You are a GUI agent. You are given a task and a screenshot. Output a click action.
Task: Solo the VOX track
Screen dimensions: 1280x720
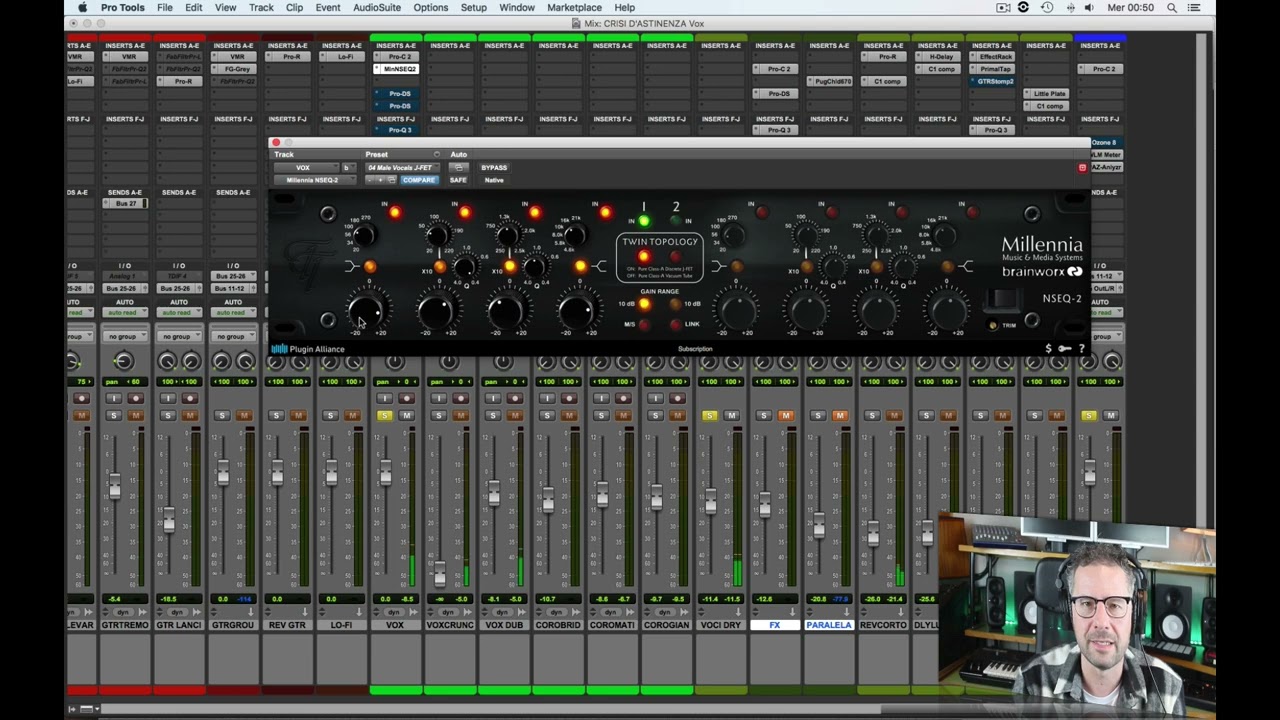(385, 415)
